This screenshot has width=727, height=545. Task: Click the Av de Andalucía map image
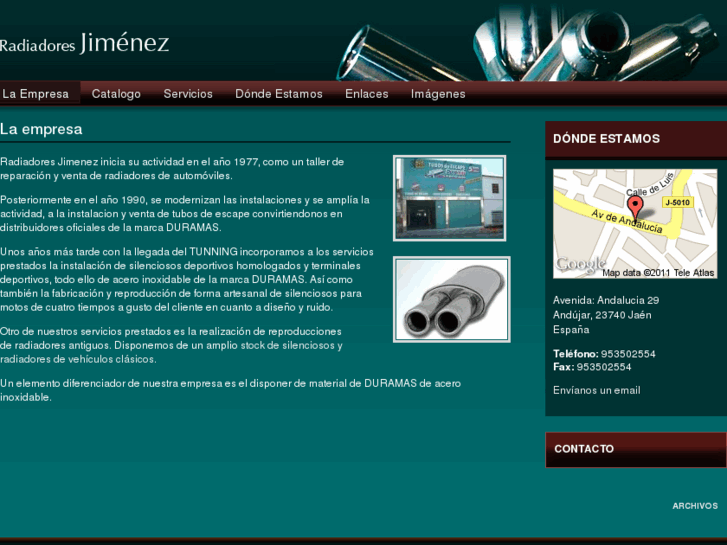point(635,224)
